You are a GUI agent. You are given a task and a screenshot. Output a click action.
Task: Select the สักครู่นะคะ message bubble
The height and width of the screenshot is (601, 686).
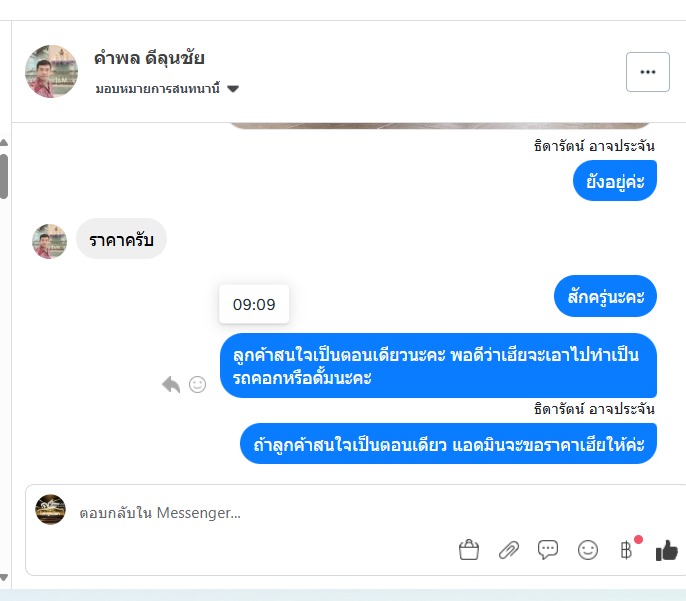(x=605, y=296)
